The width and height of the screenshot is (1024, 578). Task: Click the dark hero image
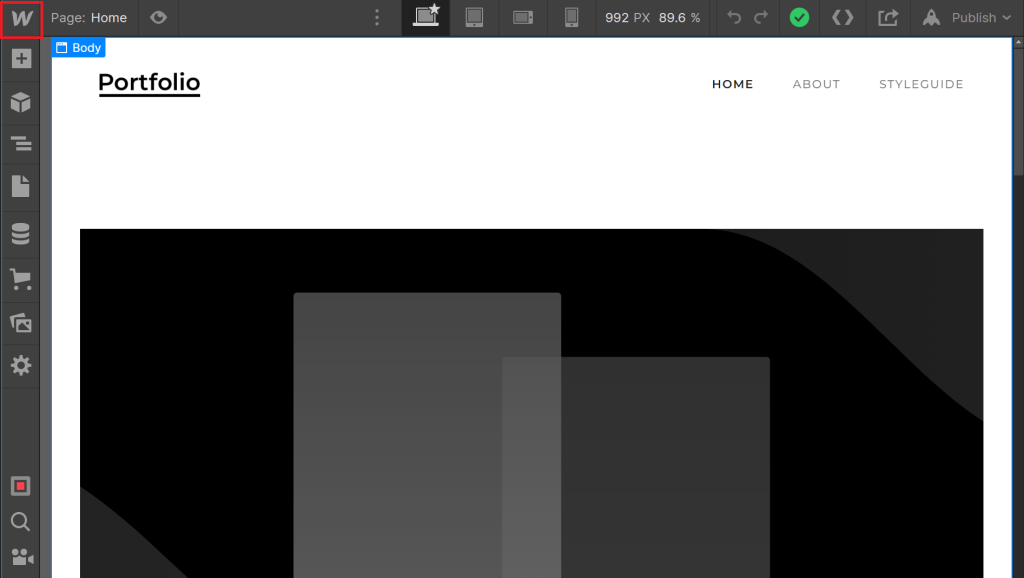coord(531,403)
